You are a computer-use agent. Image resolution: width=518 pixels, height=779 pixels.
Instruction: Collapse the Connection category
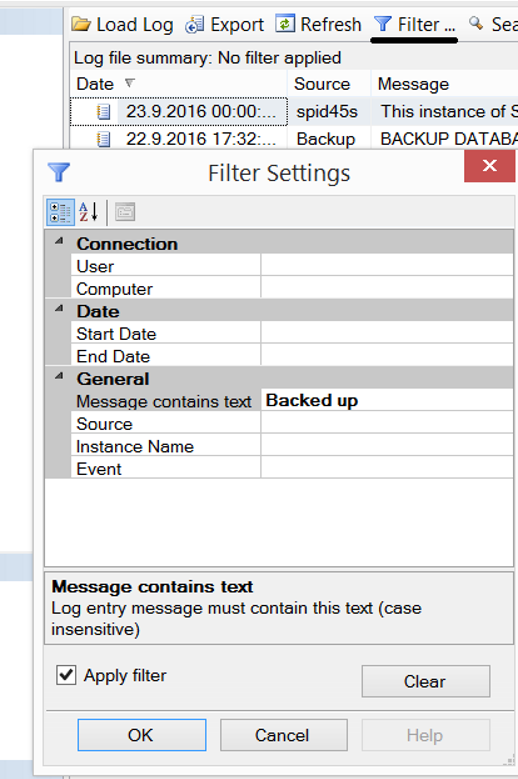59,241
